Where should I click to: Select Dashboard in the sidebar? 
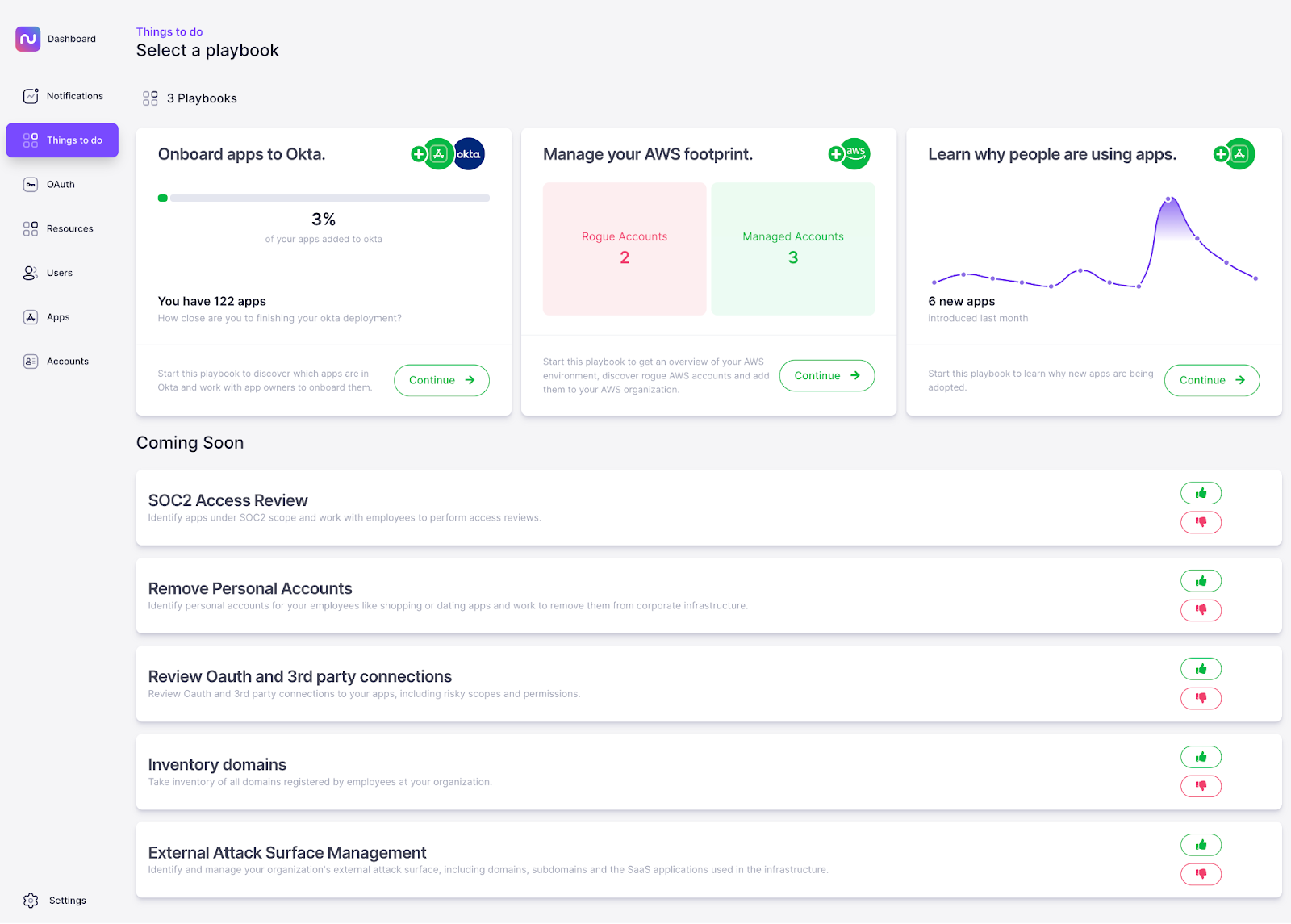pyautogui.click(x=71, y=38)
